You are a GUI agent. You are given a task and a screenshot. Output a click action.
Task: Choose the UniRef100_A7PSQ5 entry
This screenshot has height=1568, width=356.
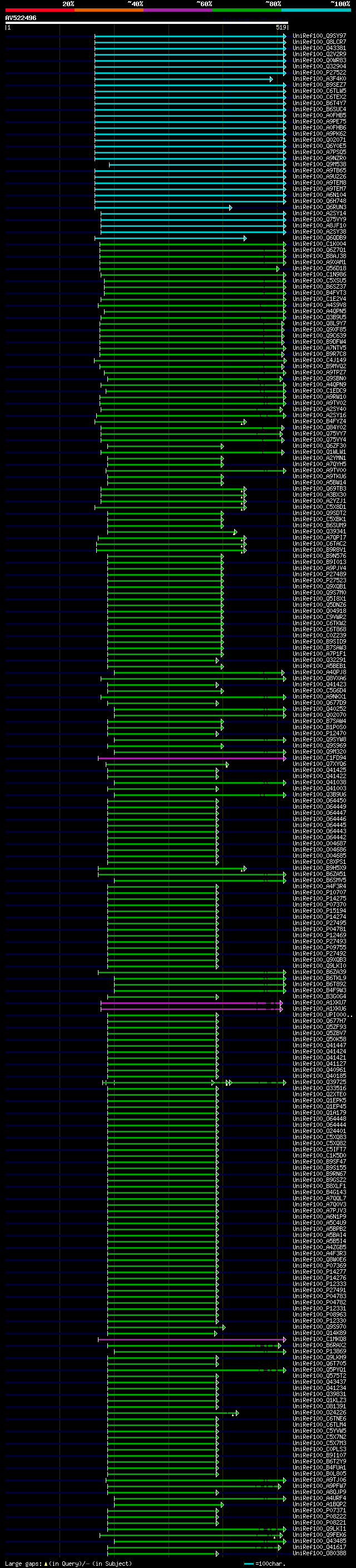(319, 152)
